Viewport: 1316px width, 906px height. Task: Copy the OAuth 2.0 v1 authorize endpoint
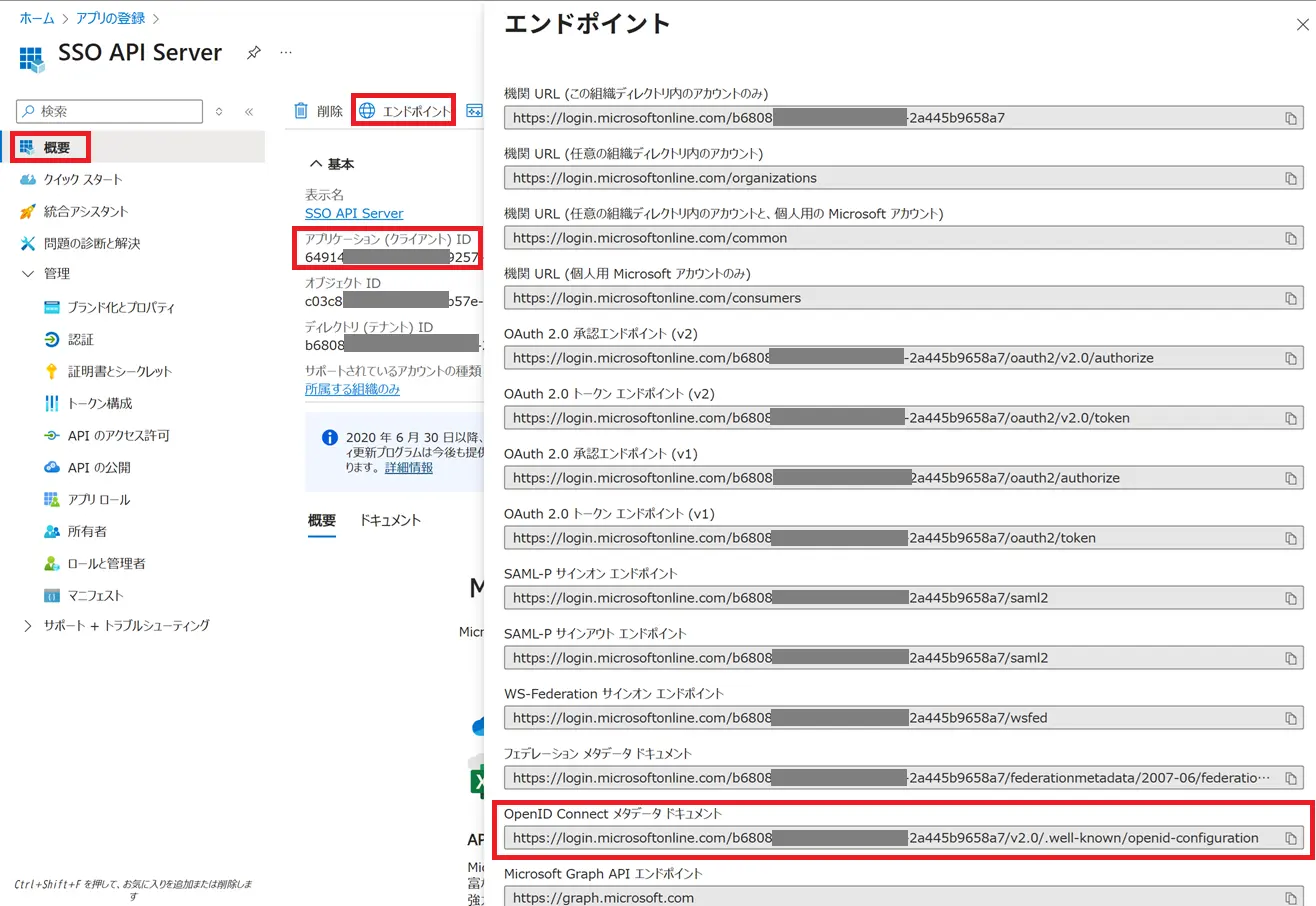coord(1290,478)
